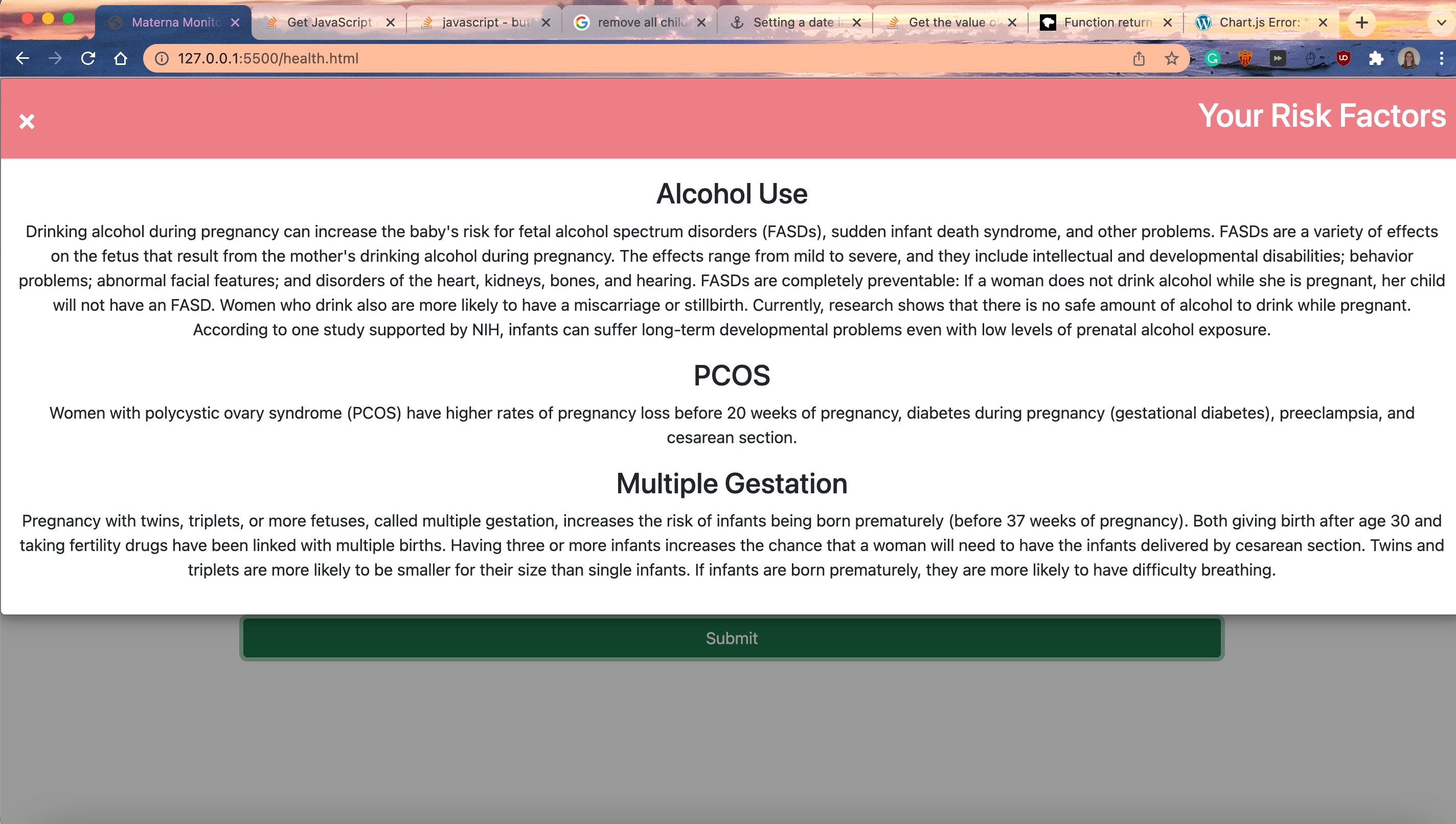Click the profile avatar picture
This screenshot has width=1456, height=824.
point(1408,58)
